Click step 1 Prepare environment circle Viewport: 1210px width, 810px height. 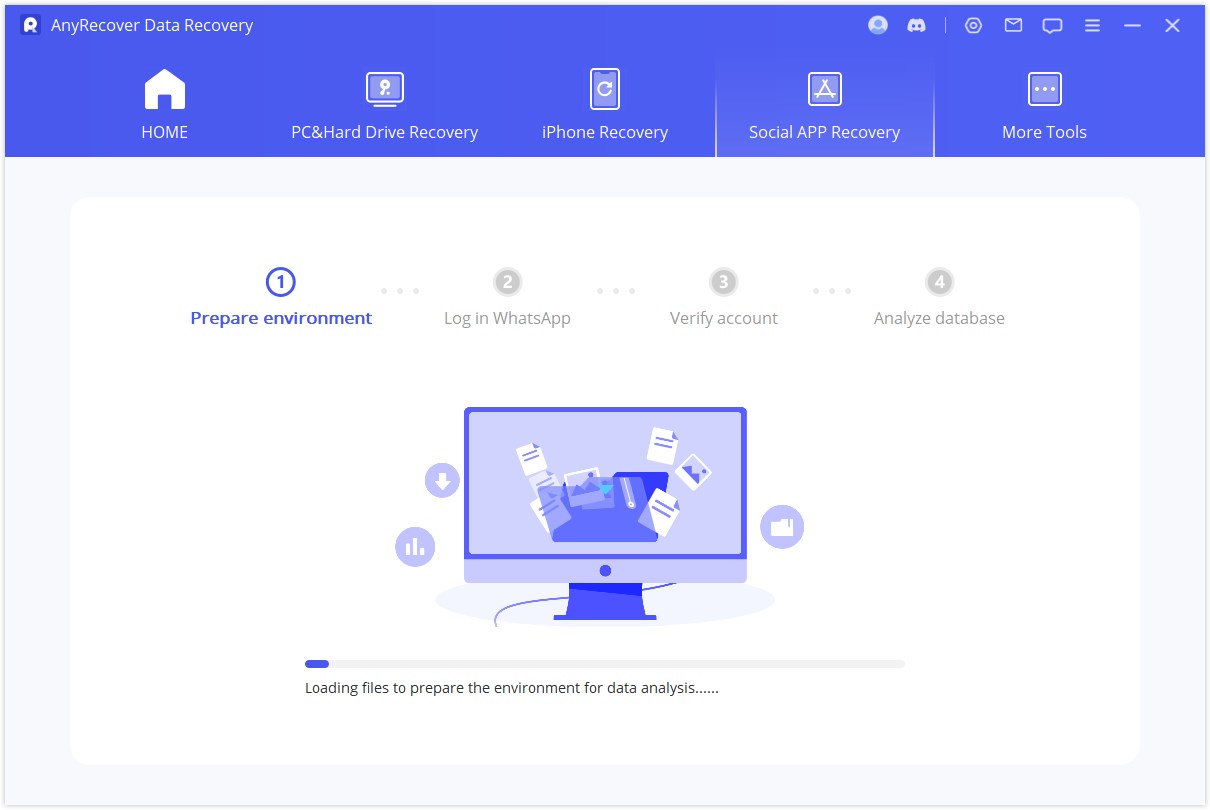(281, 281)
